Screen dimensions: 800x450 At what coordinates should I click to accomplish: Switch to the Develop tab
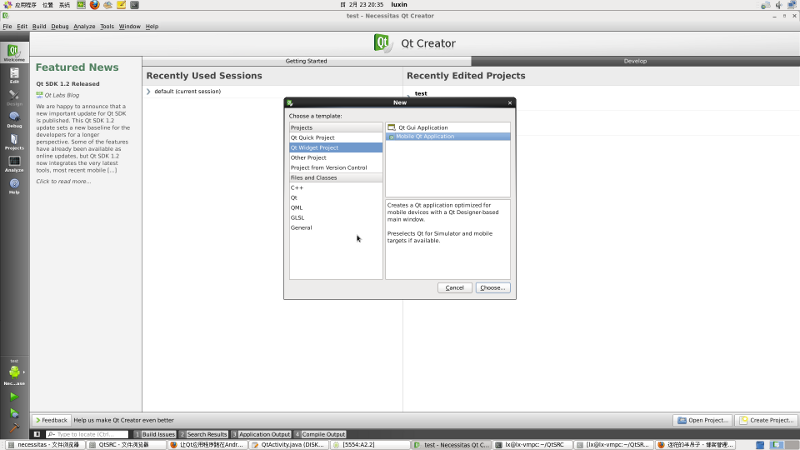click(635, 61)
